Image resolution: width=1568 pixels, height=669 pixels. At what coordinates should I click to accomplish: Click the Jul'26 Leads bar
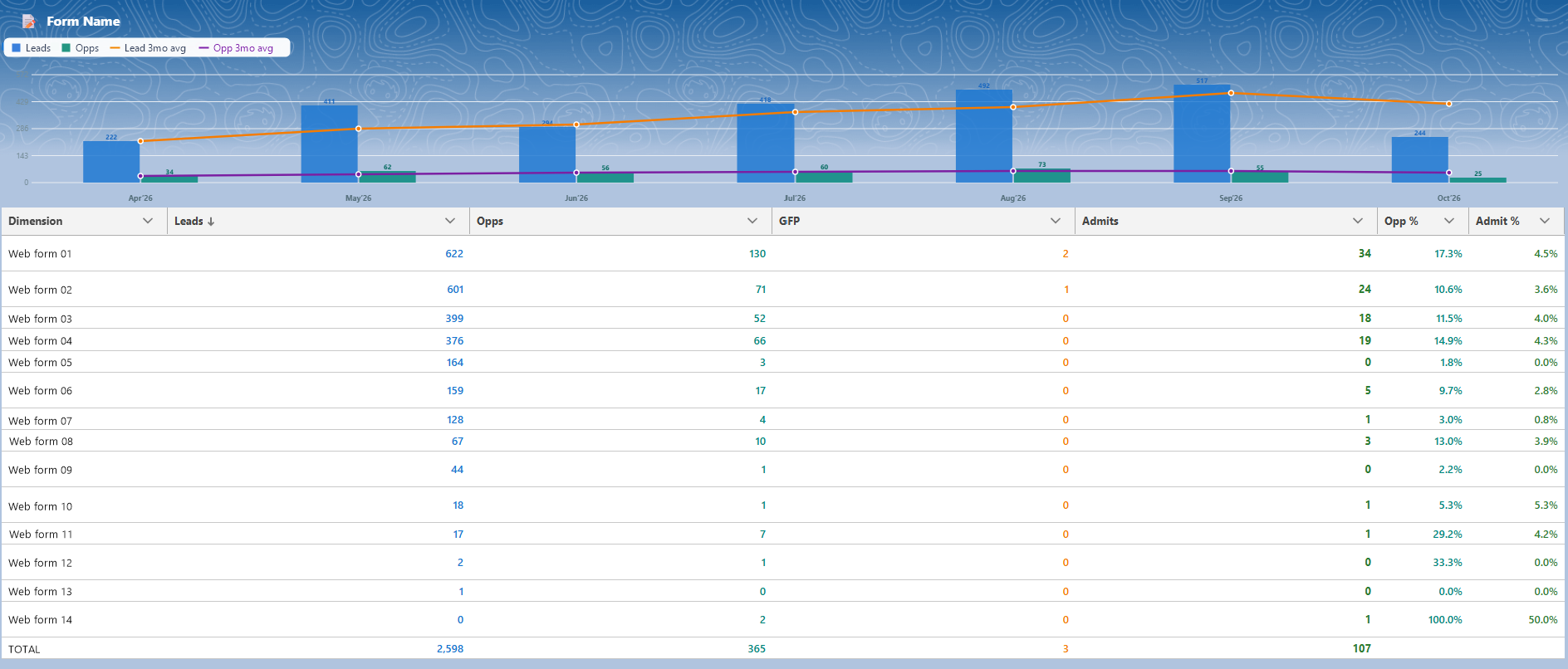pos(766,144)
